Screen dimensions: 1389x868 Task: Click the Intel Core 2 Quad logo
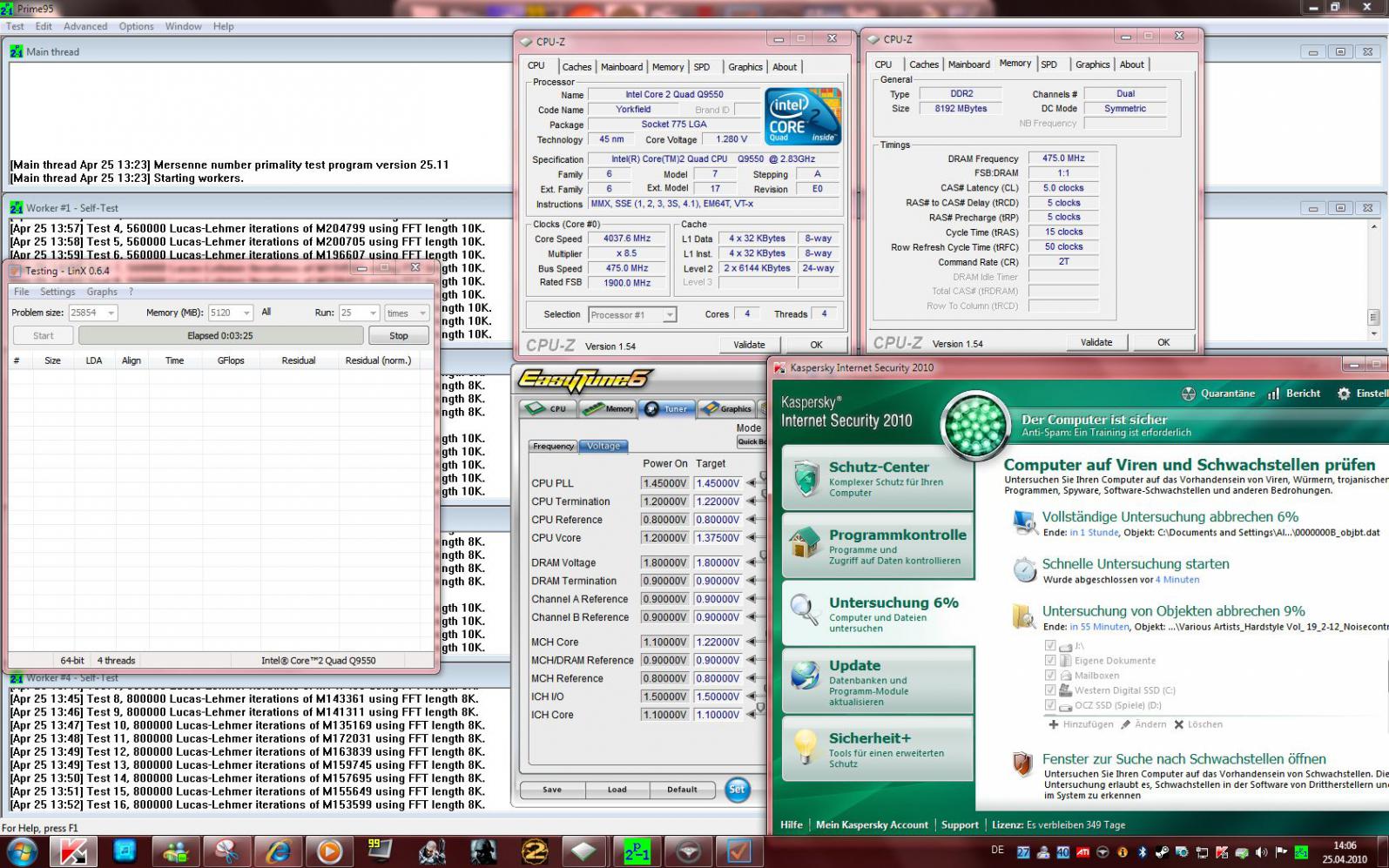pyautogui.click(x=803, y=116)
